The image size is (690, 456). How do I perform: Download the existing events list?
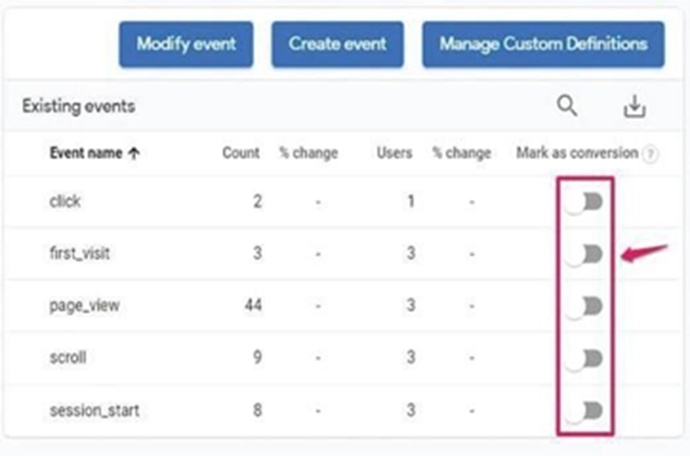tap(635, 107)
